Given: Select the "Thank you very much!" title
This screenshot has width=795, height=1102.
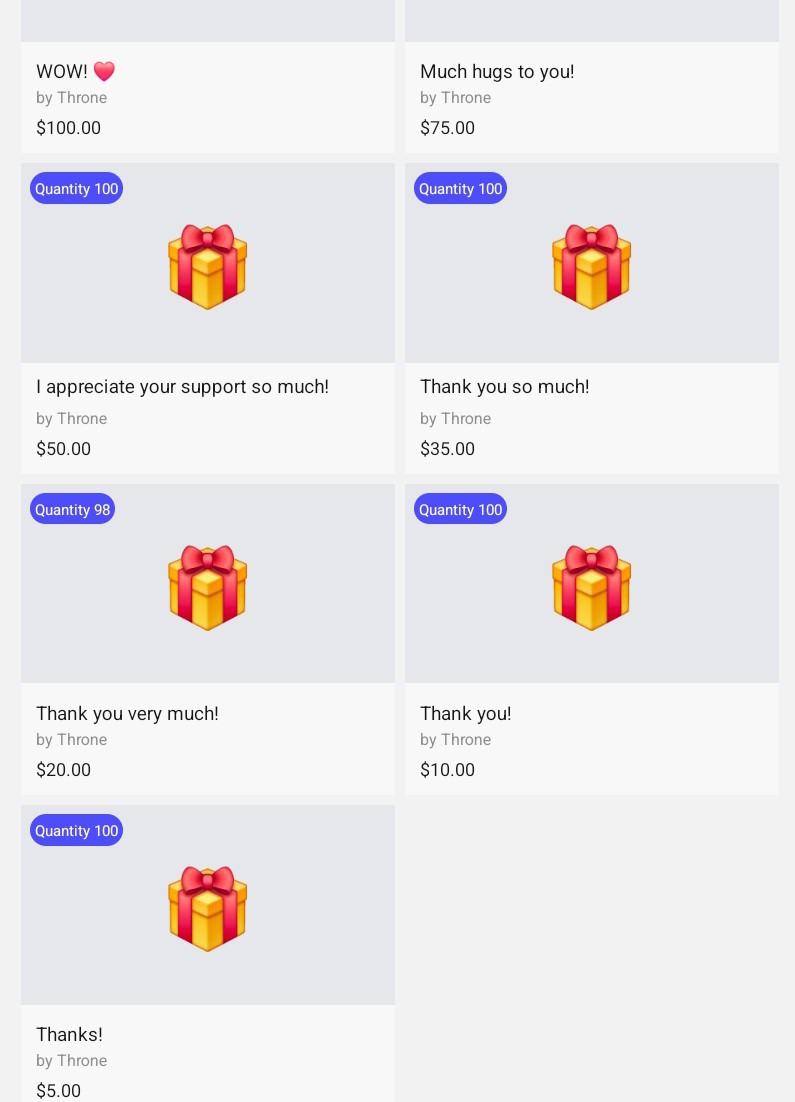Looking at the screenshot, I should tap(127, 714).
